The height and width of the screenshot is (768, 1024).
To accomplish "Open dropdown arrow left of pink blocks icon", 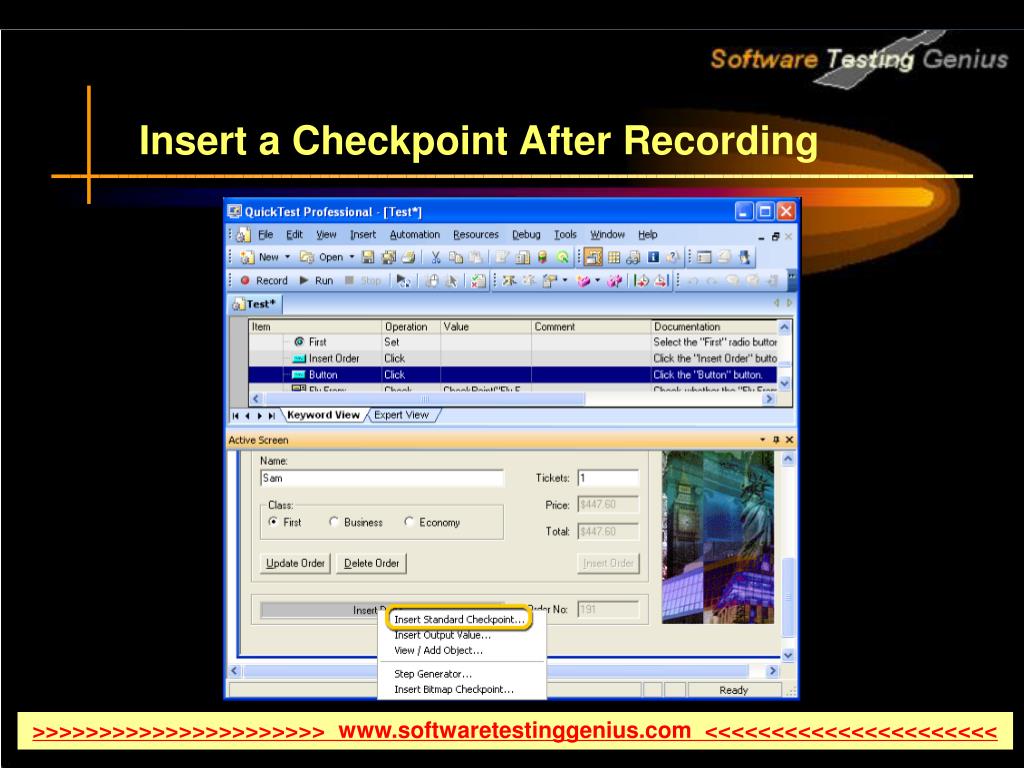I will point(565,281).
